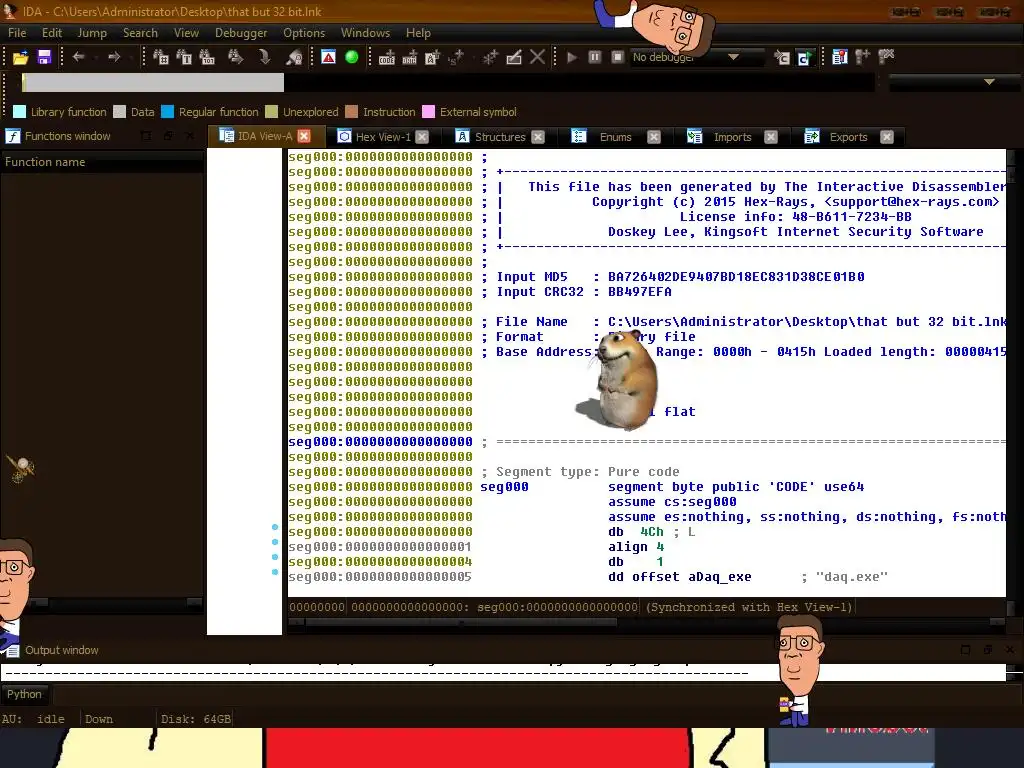Image resolution: width=1024 pixels, height=768 pixels.
Task: Click the green circle status indicator
Action: pyautogui.click(x=351, y=57)
